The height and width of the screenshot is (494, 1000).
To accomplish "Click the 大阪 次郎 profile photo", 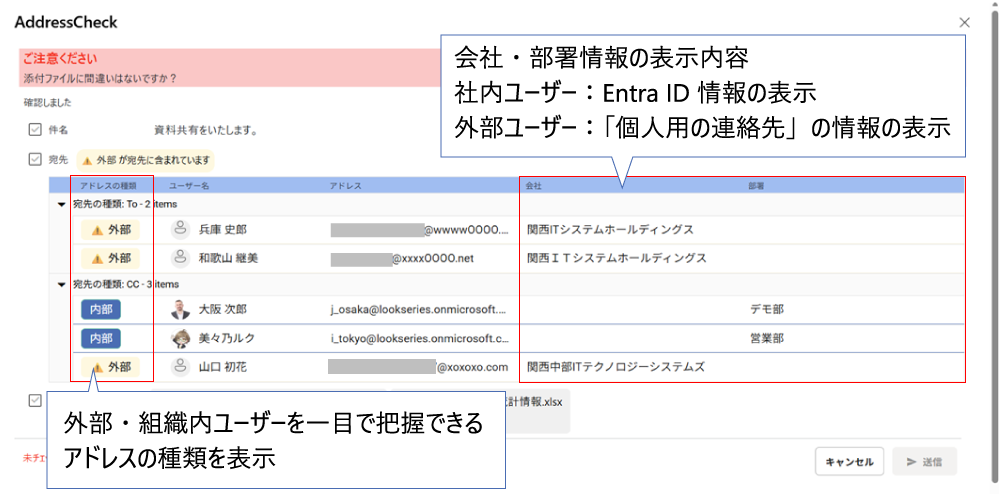I will tap(181, 309).
